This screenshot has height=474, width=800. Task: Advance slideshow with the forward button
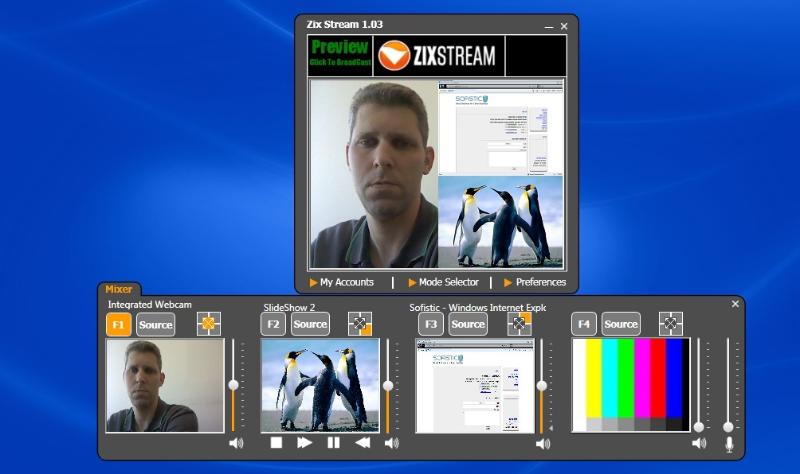coord(305,442)
